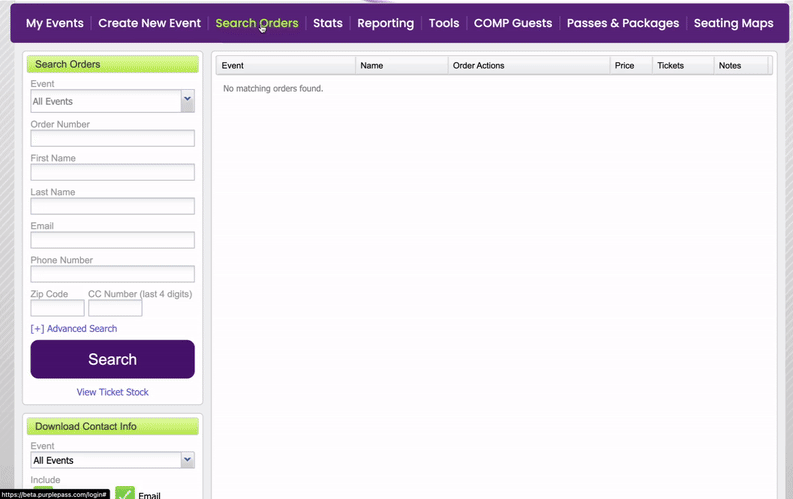The width and height of the screenshot is (793, 499).
Task: Switch to the Reporting section
Action: tap(385, 23)
